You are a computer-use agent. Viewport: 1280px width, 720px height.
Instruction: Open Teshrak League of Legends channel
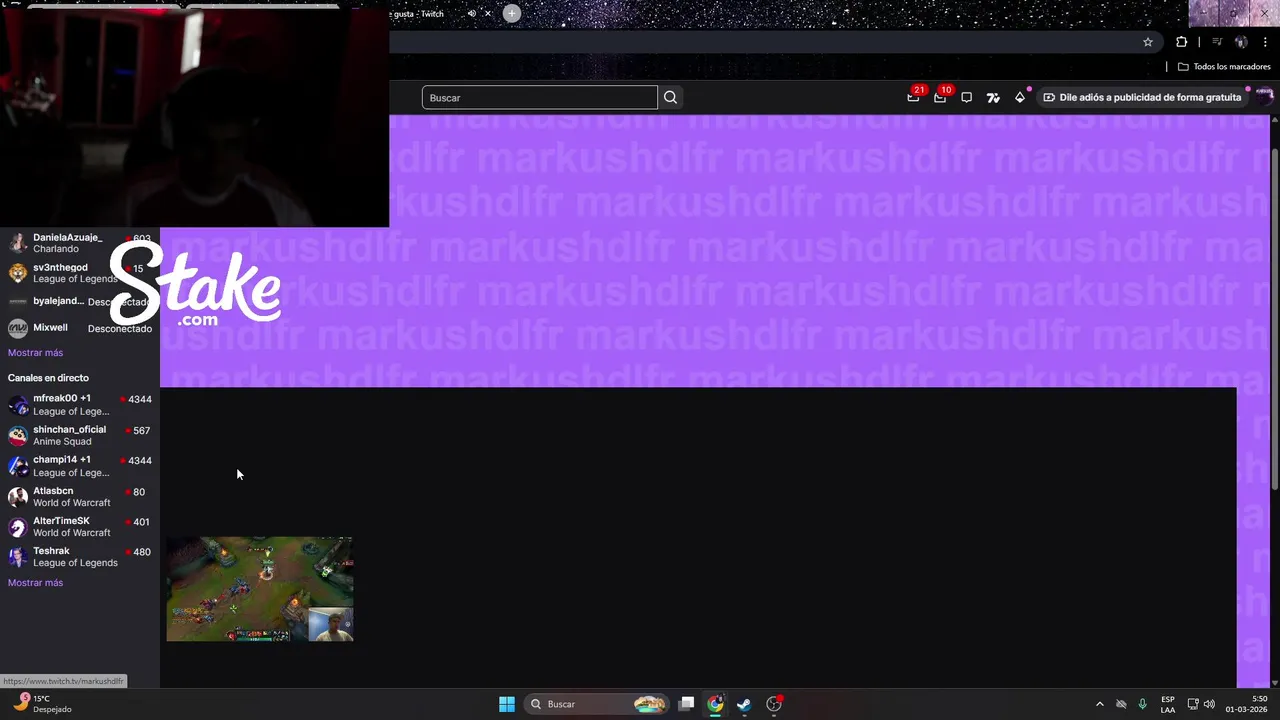80,557
